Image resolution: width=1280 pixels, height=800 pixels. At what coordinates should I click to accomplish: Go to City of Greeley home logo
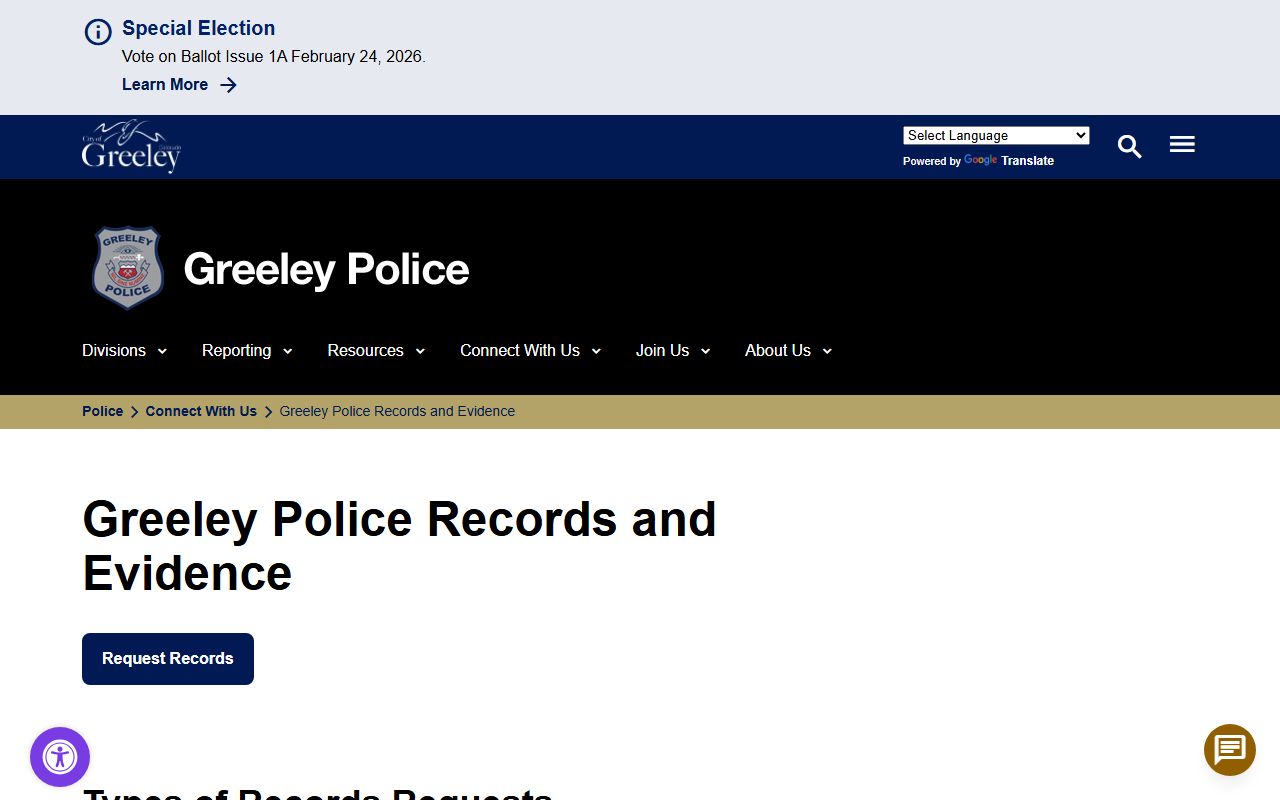pos(131,146)
